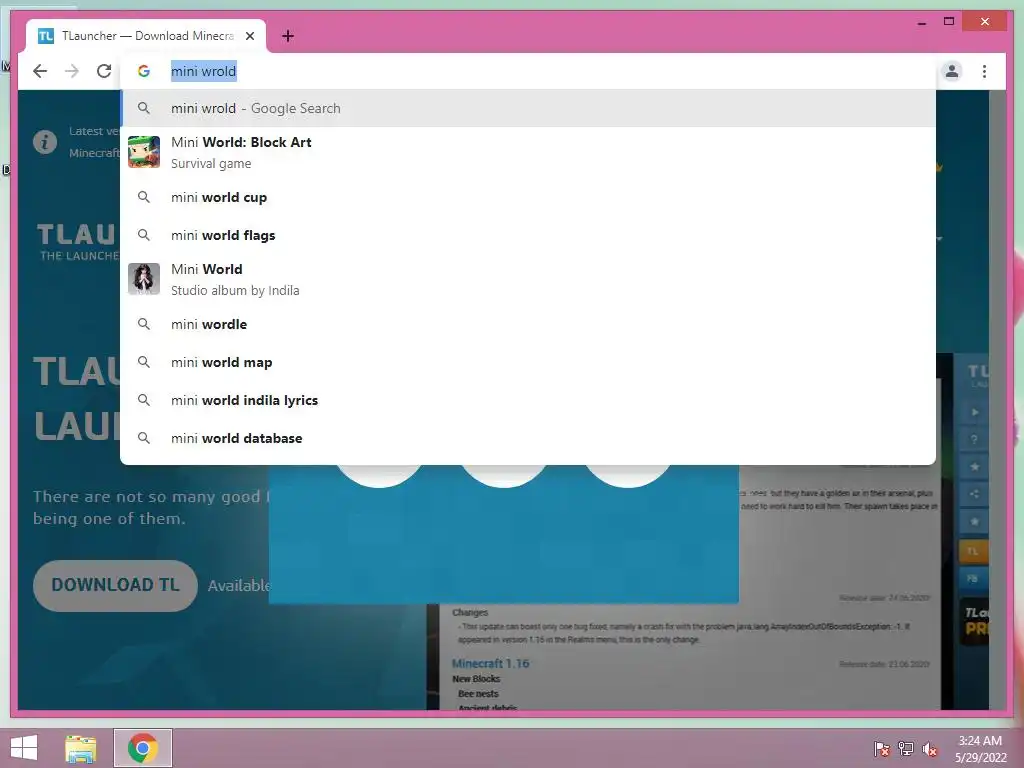Click search icon beside 'mini world cup'
This screenshot has height=768, width=1024.
144,197
